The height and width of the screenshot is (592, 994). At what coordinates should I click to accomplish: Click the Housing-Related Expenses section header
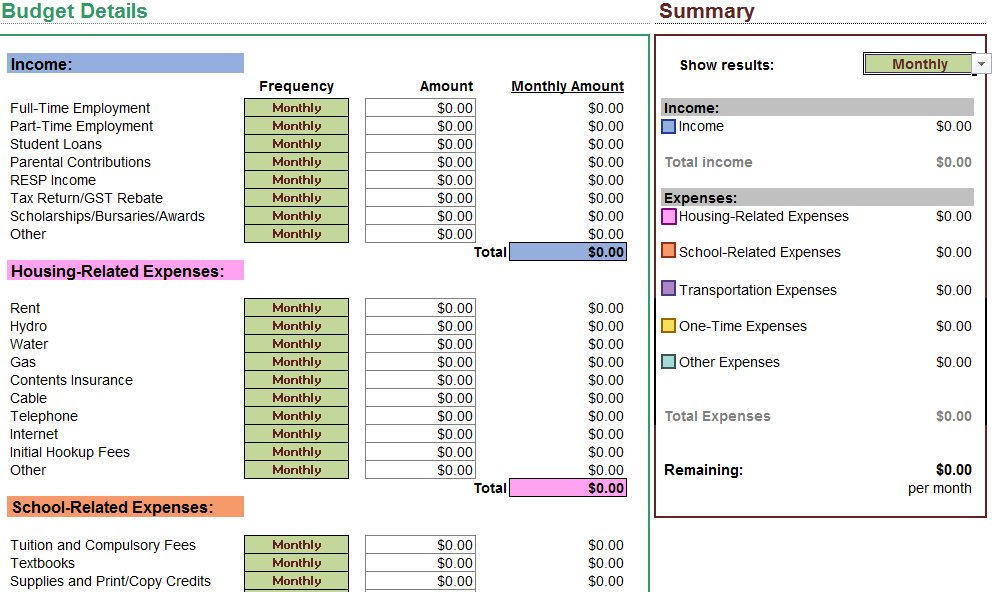126,271
